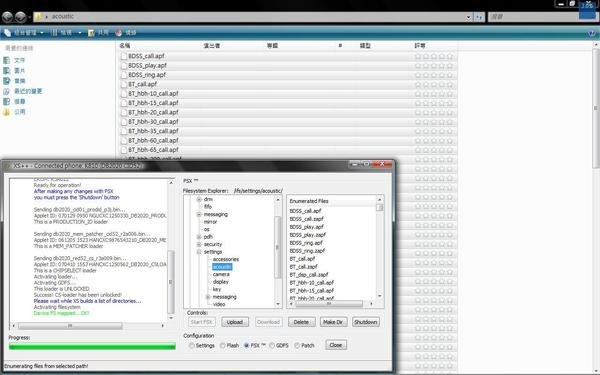The image size is (600, 375).
Task: Go forward in the Explorer window
Action: [x=21, y=17]
